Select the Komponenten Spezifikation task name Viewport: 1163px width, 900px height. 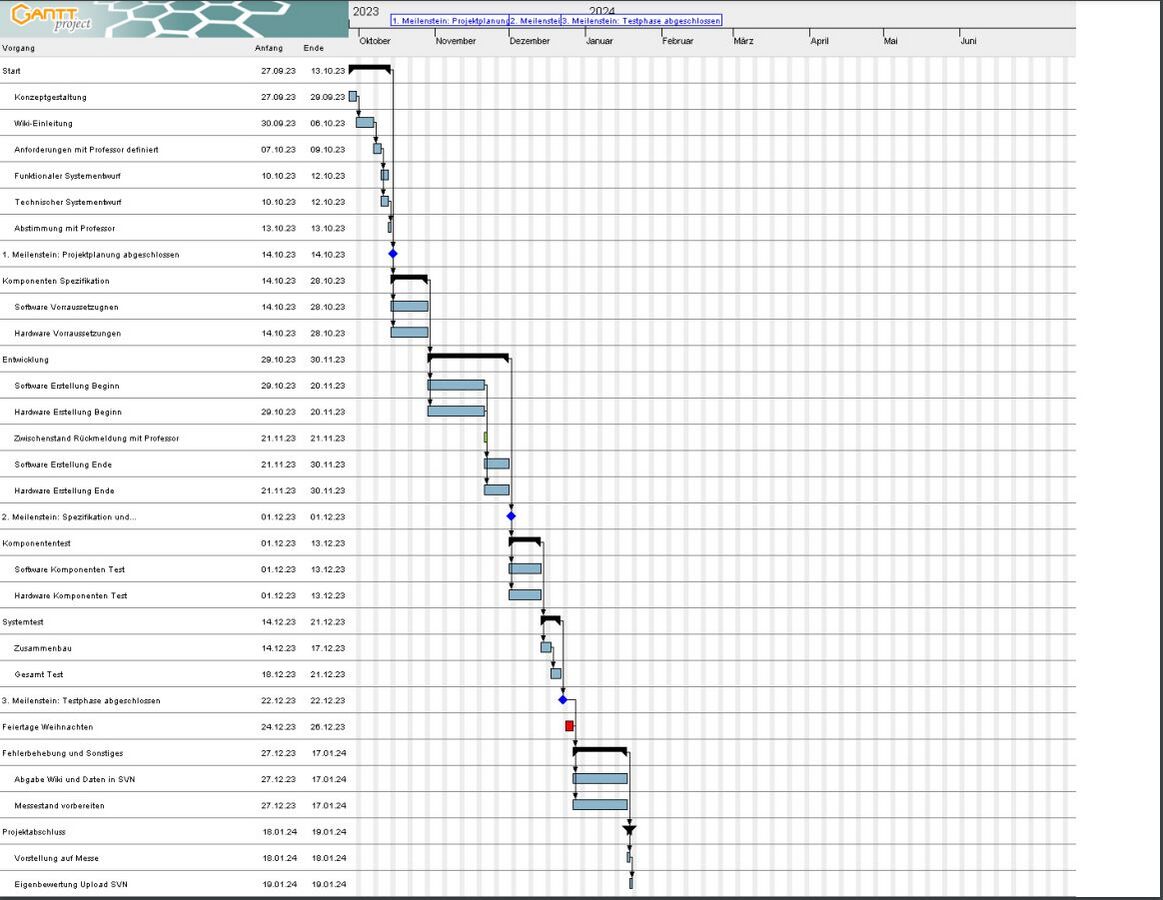56,281
